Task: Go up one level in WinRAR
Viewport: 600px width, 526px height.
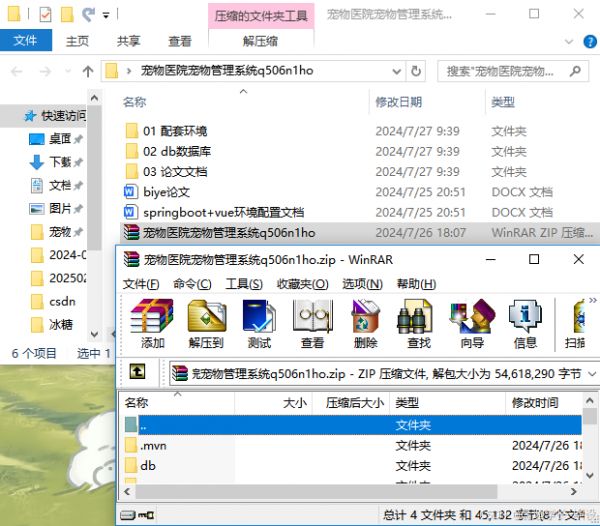Action: [137, 371]
